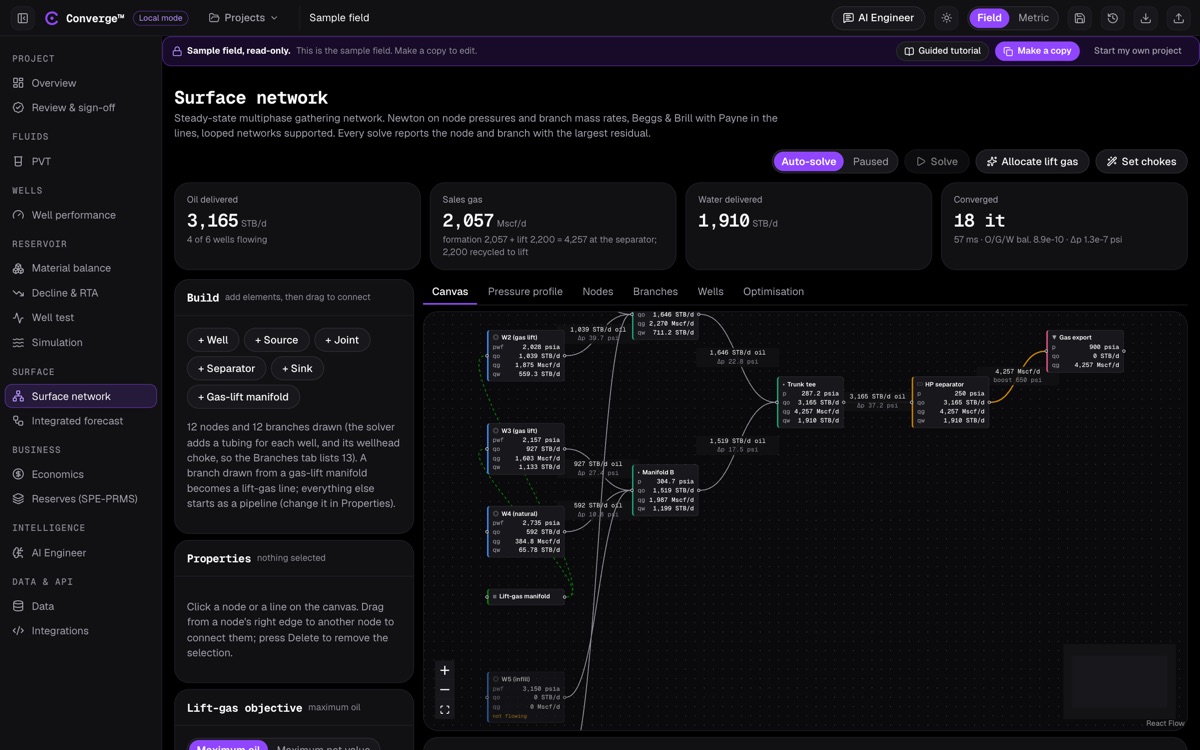The image size is (1200, 750).
Task: Click the Set chokes button
Action: pos(1142,161)
